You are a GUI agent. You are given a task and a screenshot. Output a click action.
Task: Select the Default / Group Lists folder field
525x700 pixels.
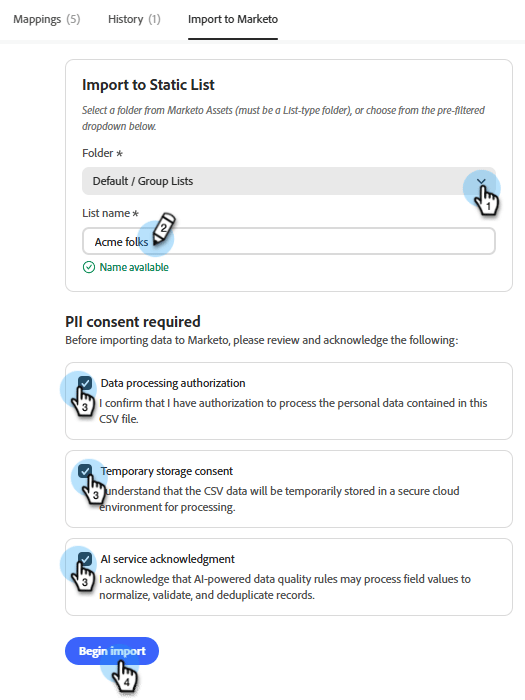289,181
